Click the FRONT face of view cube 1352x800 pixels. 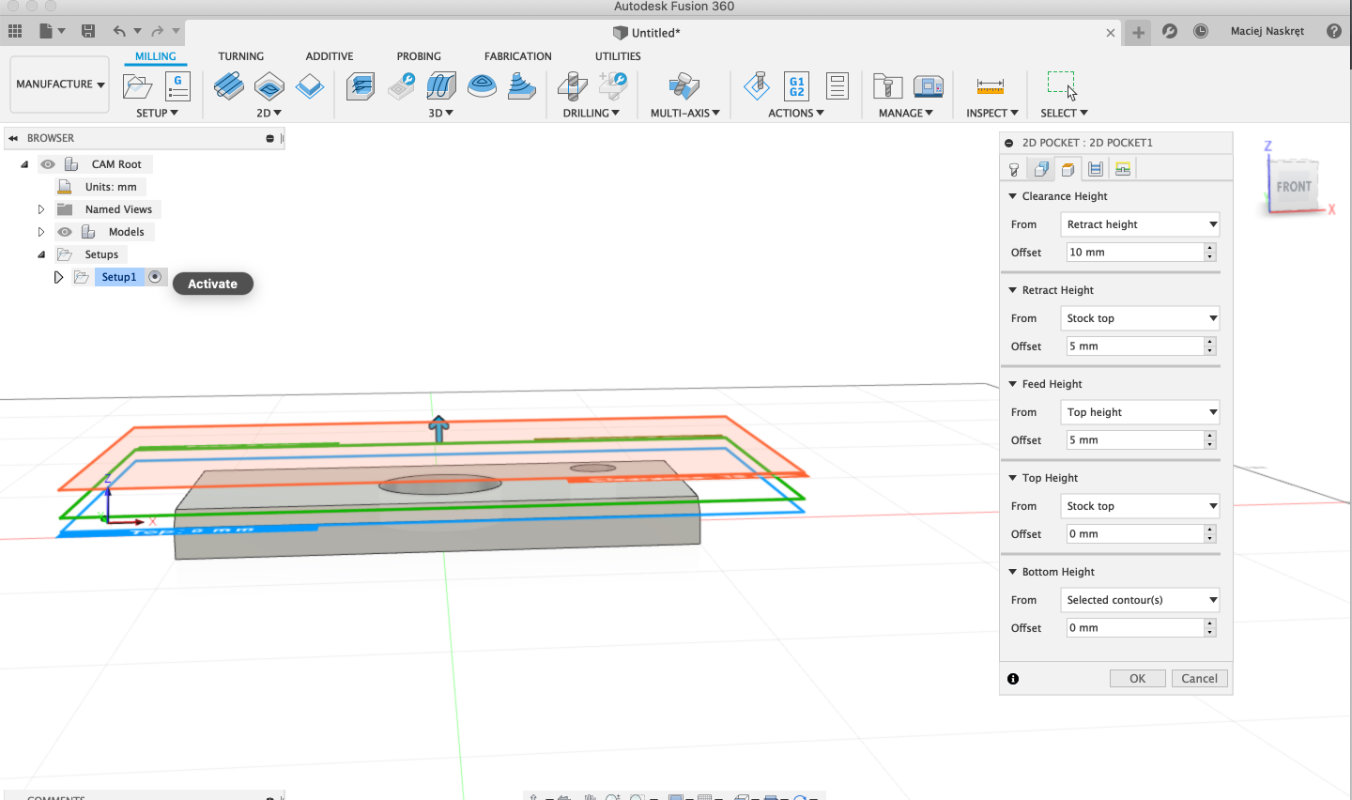point(1293,187)
